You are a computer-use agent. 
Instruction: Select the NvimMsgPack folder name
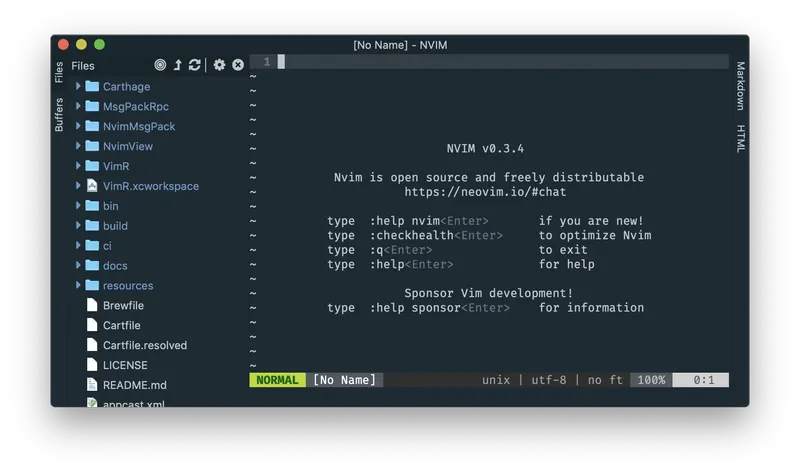pos(139,127)
